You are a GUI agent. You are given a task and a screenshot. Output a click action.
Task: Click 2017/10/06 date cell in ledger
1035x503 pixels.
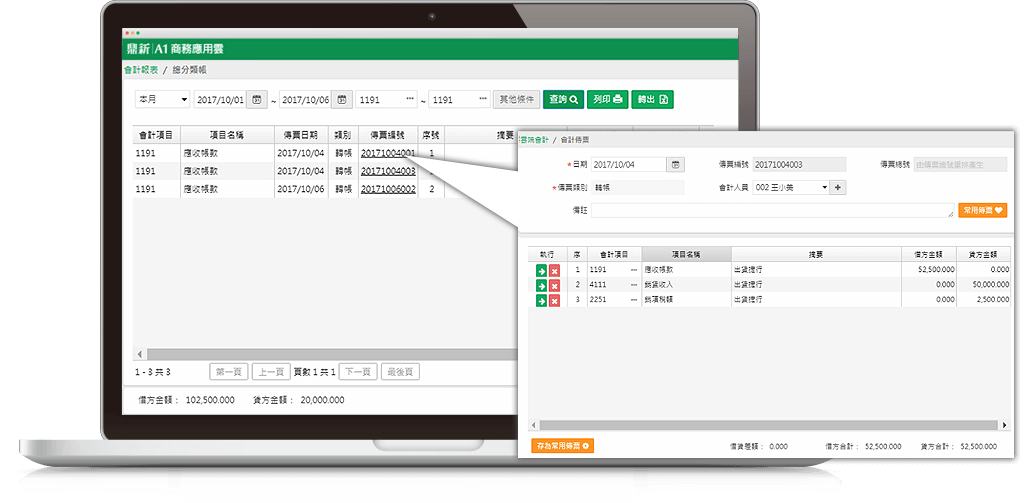point(301,189)
